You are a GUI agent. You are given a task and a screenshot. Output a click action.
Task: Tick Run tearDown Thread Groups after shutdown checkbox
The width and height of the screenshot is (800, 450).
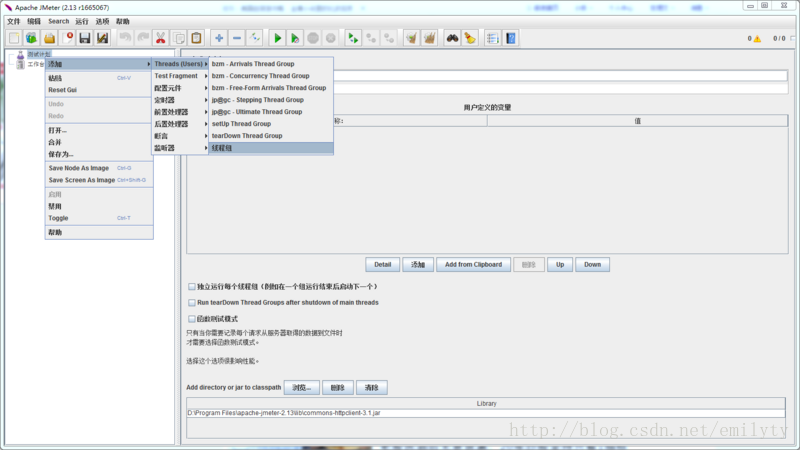click(192, 303)
